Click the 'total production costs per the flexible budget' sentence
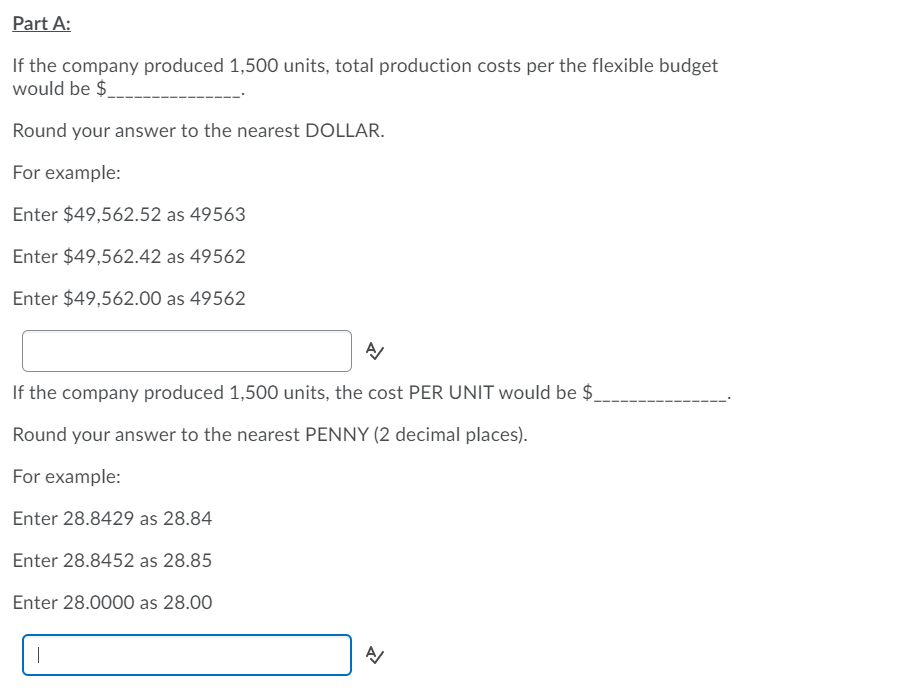The image size is (908, 693). coord(365,77)
